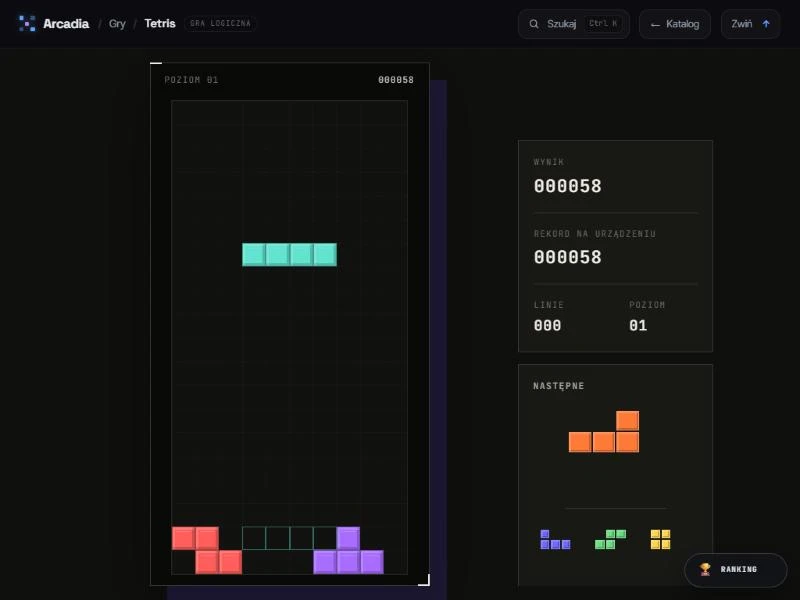Screen dimensions: 800x600
Task: Open the Ranking leaderboard button
Action: click(x=735, y=569)
